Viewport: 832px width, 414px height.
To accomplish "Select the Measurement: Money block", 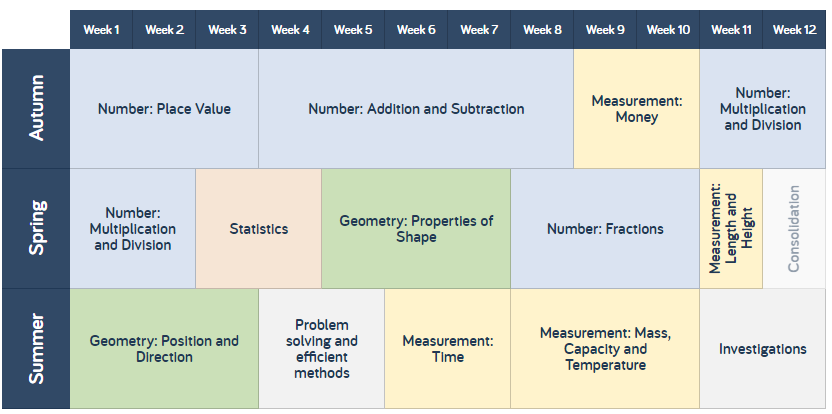I will click(x=637, y=109).
